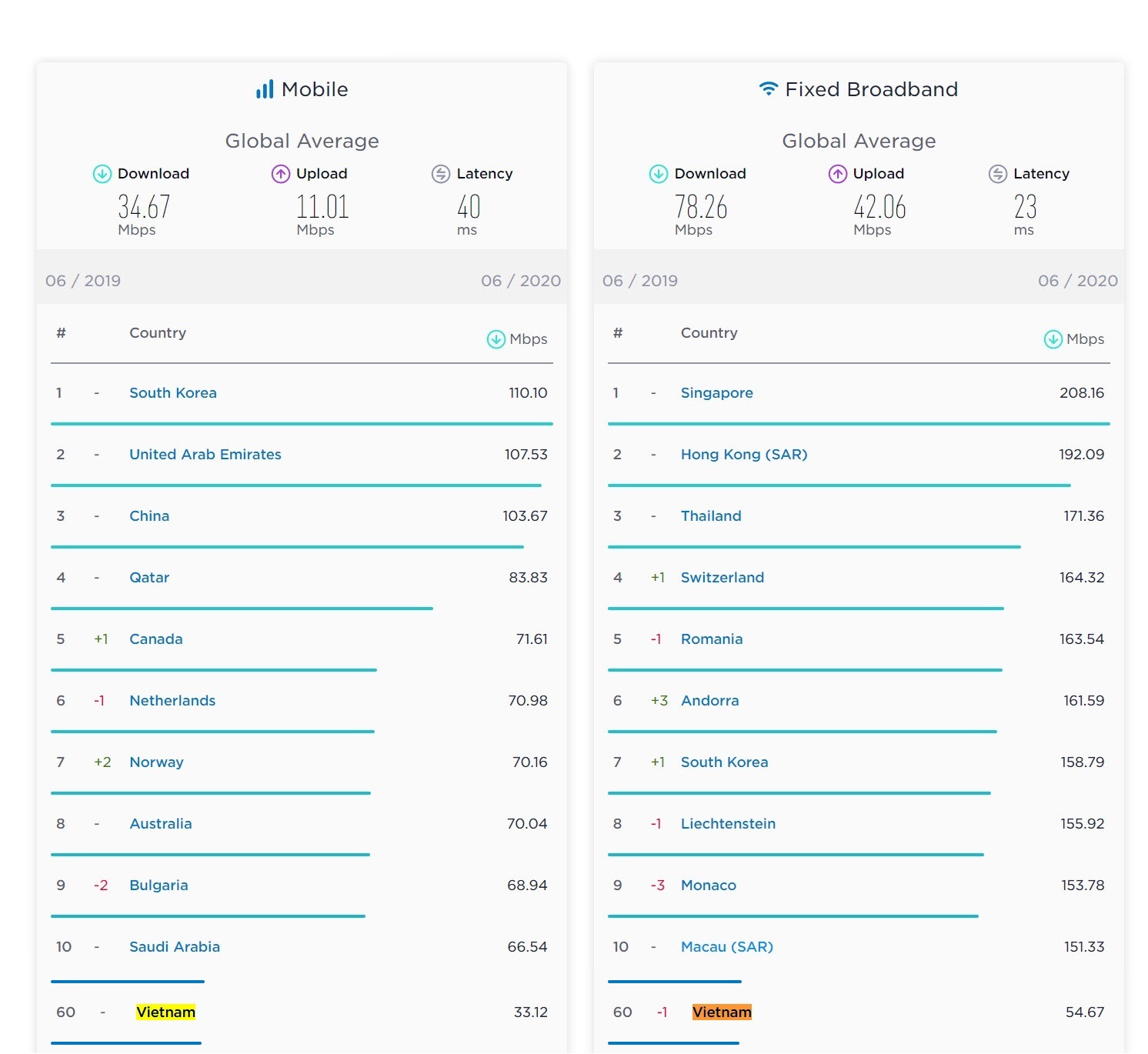Click Fixed Broadband Global Average heading
Image resolution: width=1148 pixels, height=1054 pixels.
click(859, 141)
